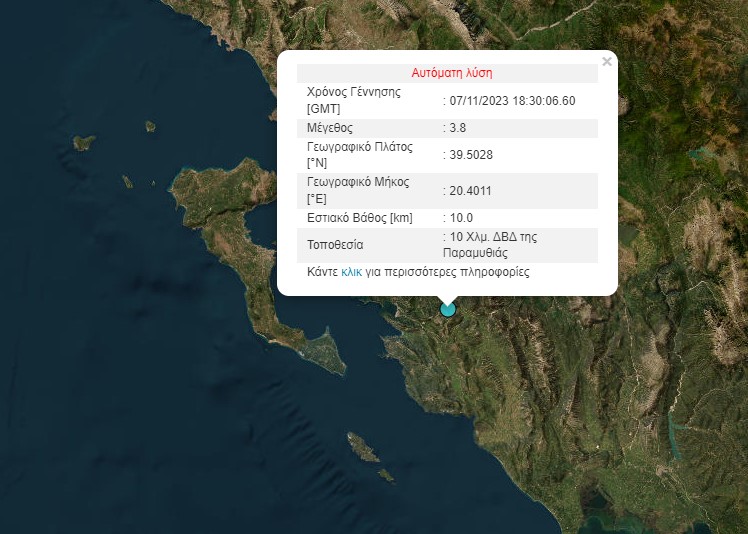Click the popup's pointer tip above the marker
The height and width of the screenshot is (534, 748).
[448, 300]
